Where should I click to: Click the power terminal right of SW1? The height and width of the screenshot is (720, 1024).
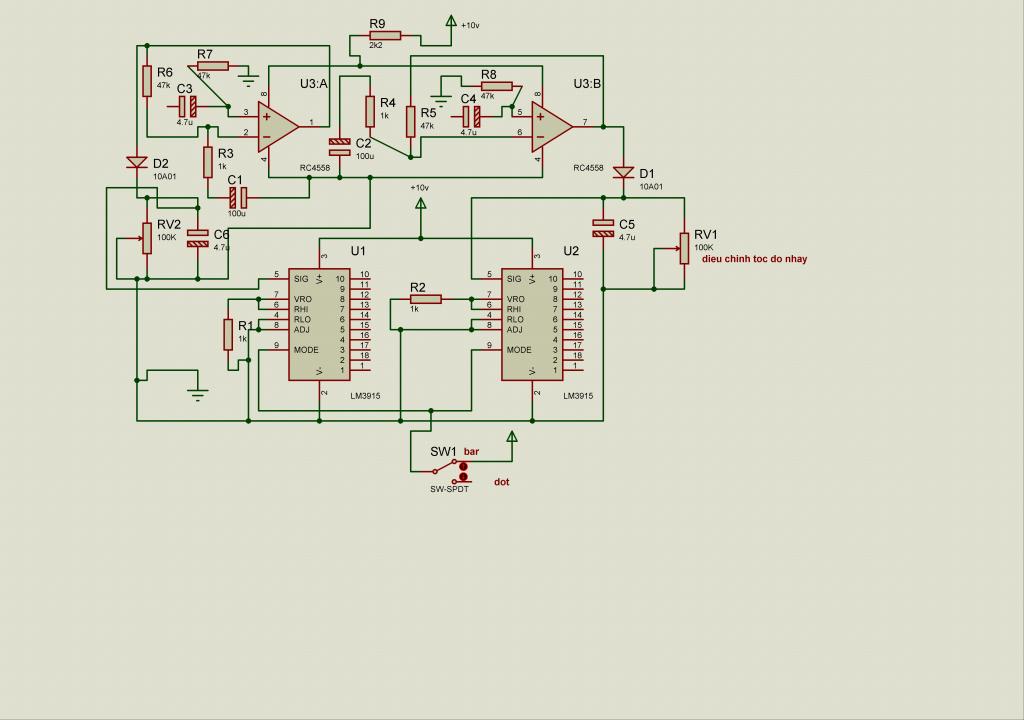[x=512, y=437]
